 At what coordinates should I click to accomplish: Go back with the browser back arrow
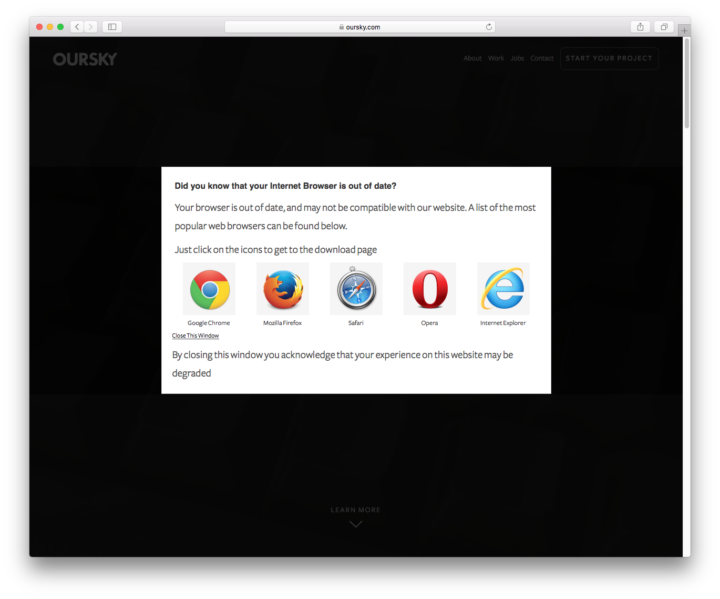(x=77, y=27)
